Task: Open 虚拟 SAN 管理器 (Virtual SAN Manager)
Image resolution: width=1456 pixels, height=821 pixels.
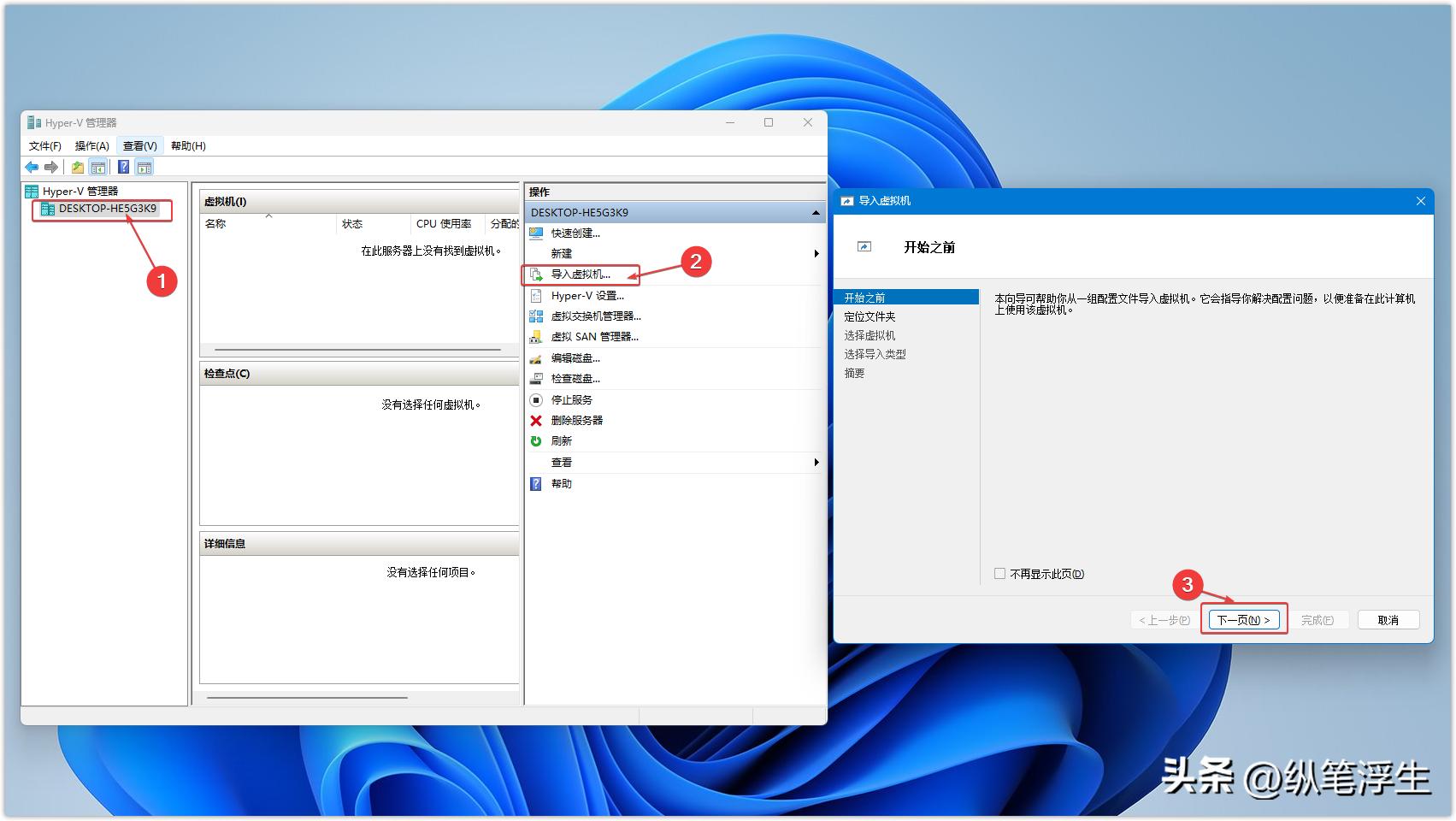Action: tap(593, 336)
